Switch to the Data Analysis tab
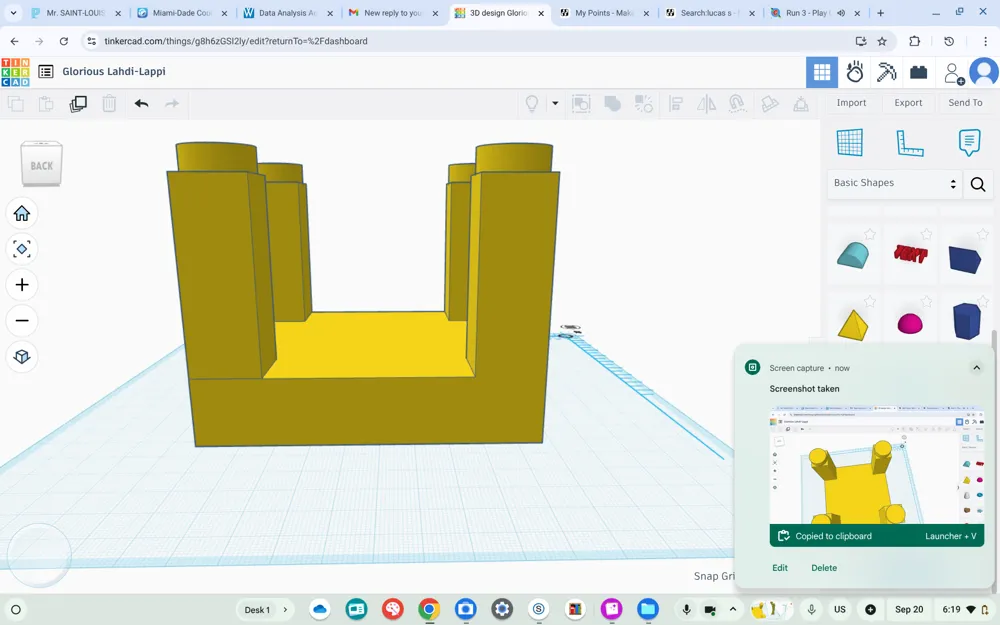Image resolution: width=1000 pixels, height=625 pixels. click(288, 13)
